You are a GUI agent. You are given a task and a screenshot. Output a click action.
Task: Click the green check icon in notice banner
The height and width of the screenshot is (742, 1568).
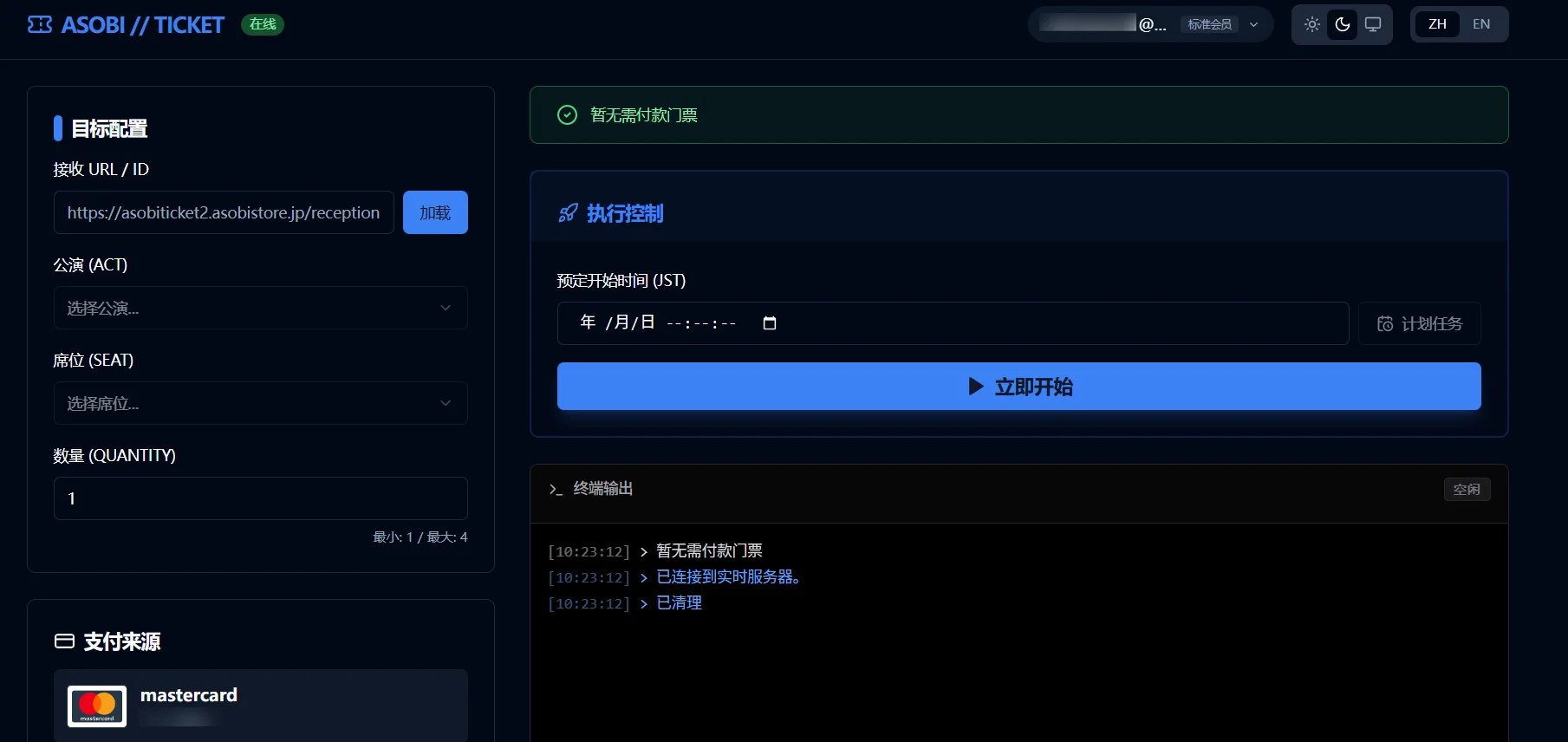567,115
